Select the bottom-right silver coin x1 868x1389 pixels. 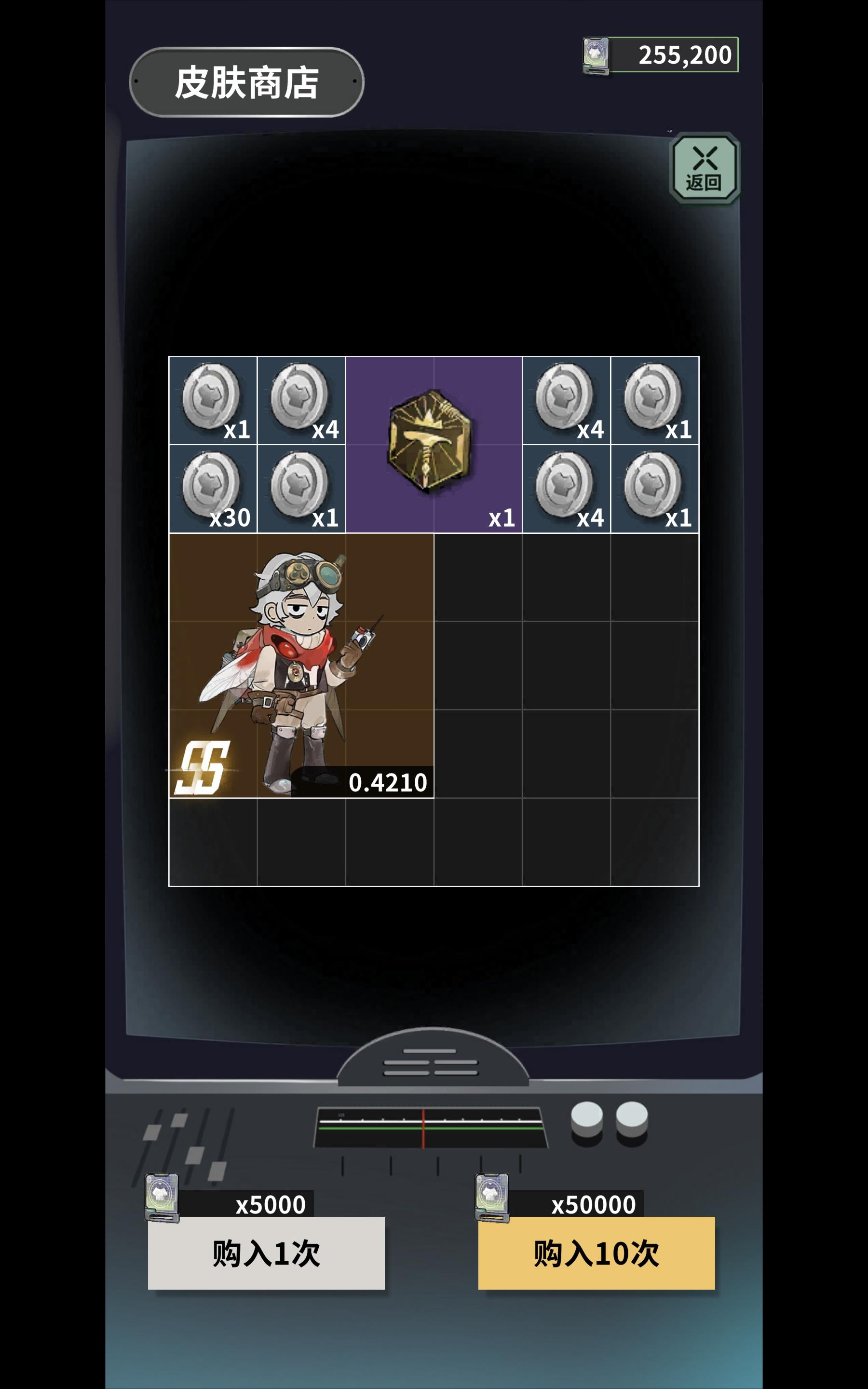654,489
